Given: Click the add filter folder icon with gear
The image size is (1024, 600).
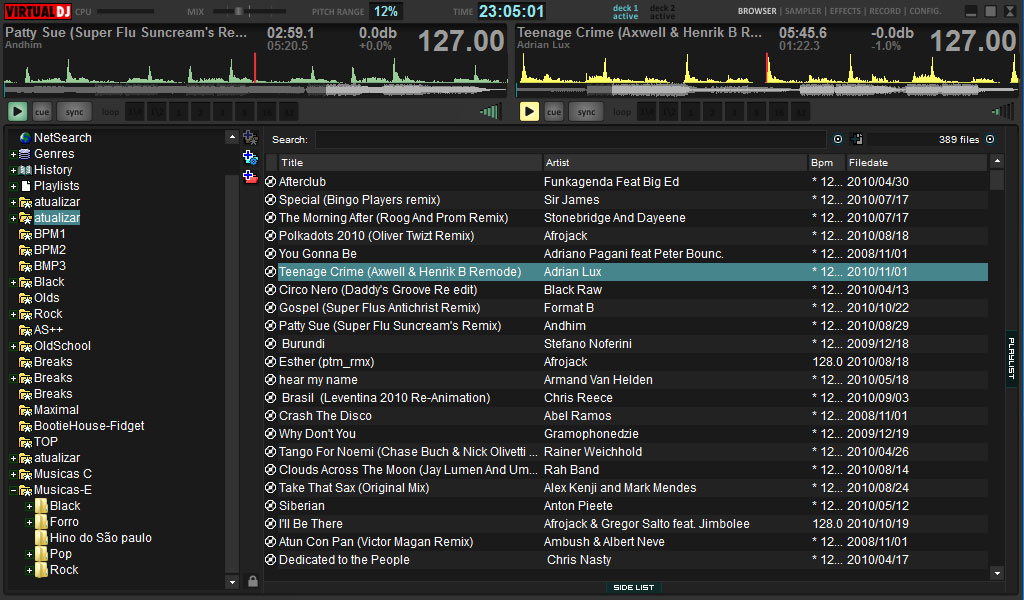Looking at the screenshot, I should (x=250, y=157).
